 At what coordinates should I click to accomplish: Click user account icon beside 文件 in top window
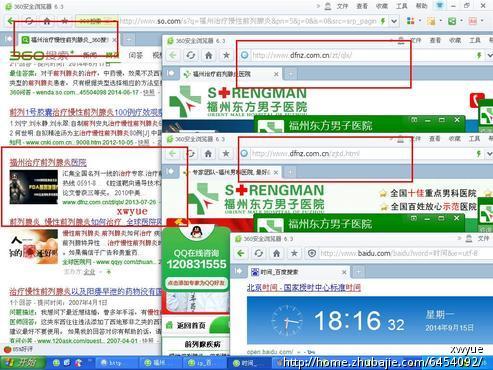[x=328, y=6]
